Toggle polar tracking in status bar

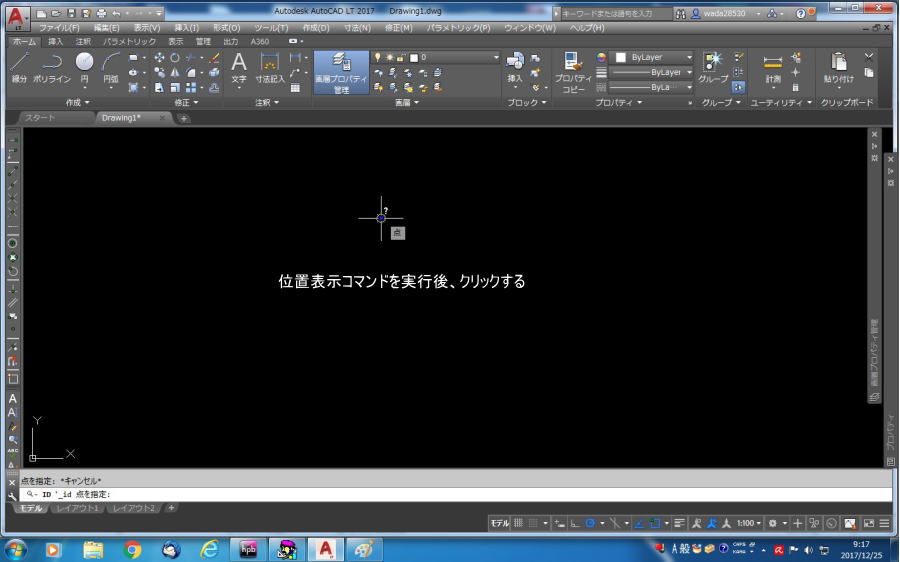pos(589,523)
